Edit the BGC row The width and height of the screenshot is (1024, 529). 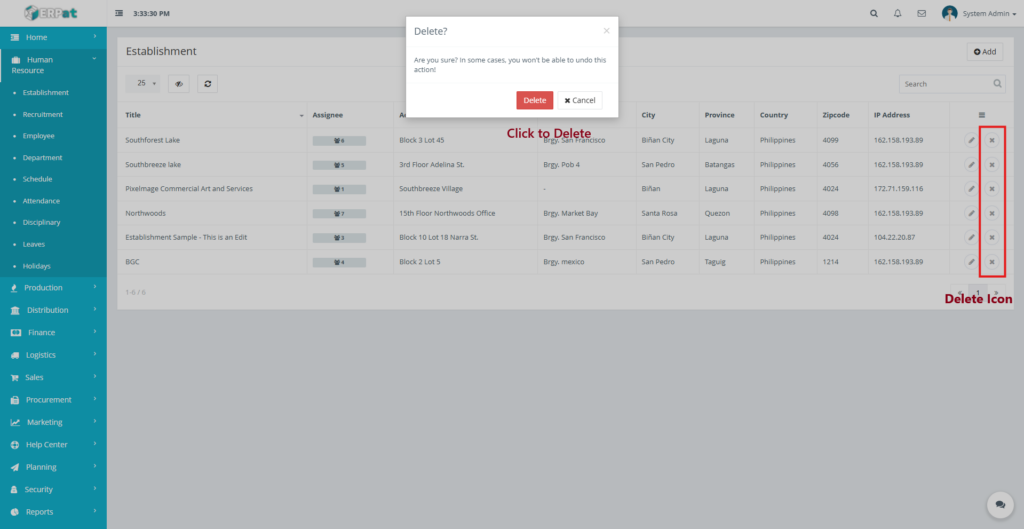972,262
